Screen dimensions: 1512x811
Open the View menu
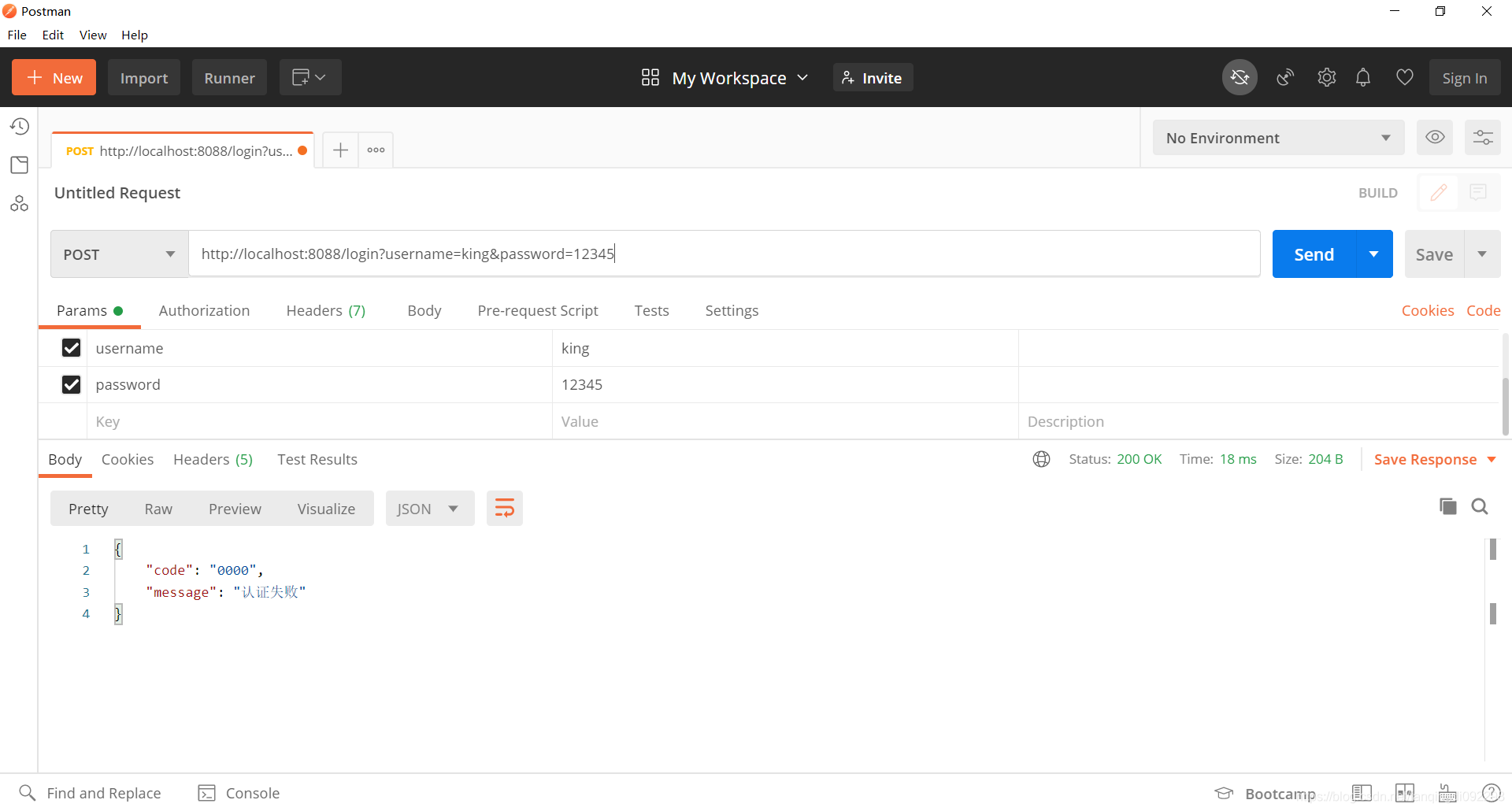click(x=93, y=35)
